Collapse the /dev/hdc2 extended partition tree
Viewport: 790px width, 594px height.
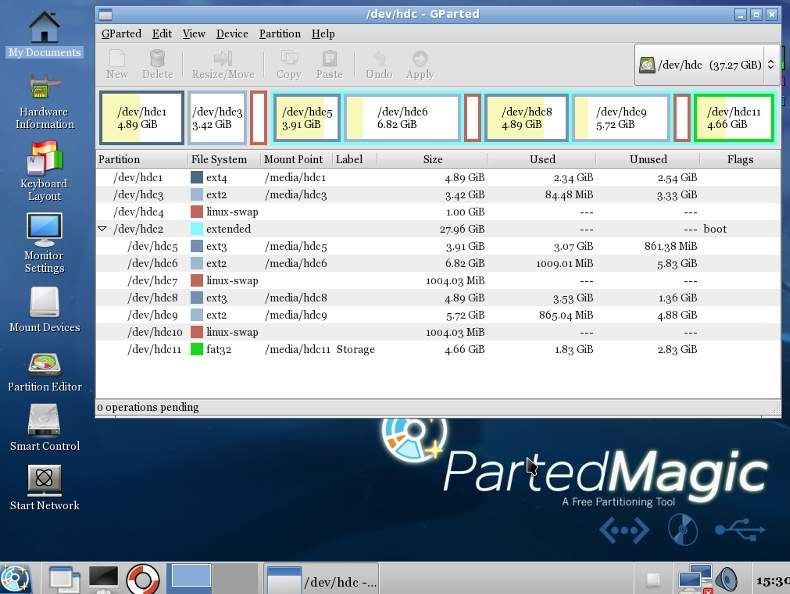[102, 229]
